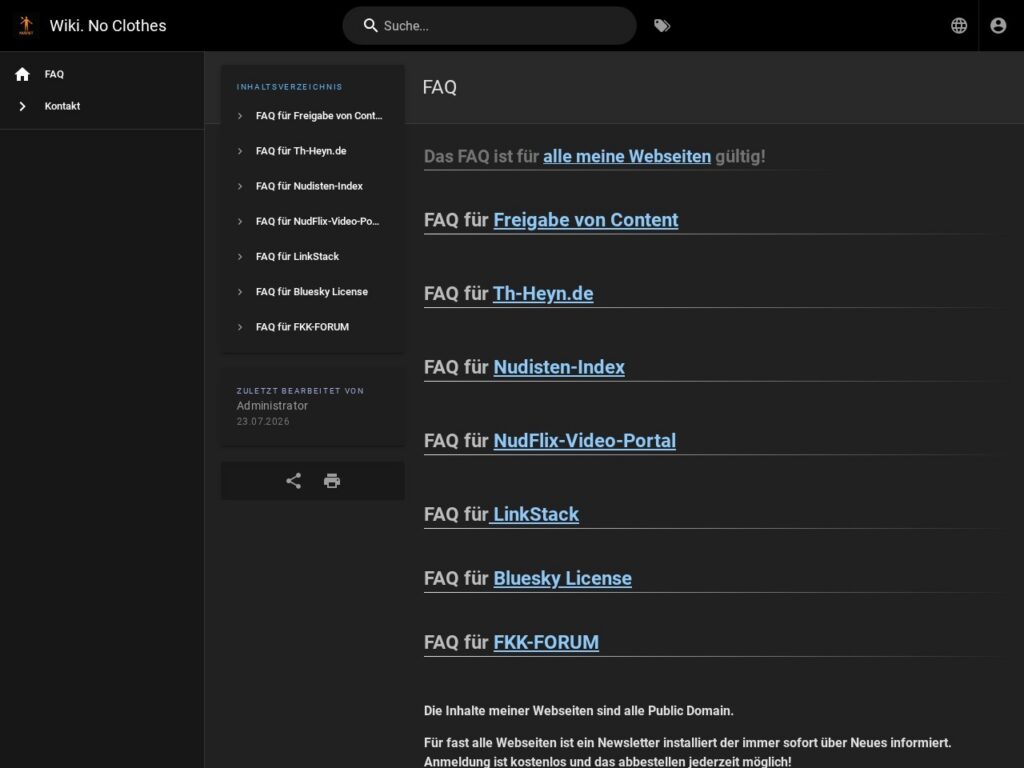Open the Kontakt sidebar menu item
Screen dimensions: 1024x768
[102, 106]
